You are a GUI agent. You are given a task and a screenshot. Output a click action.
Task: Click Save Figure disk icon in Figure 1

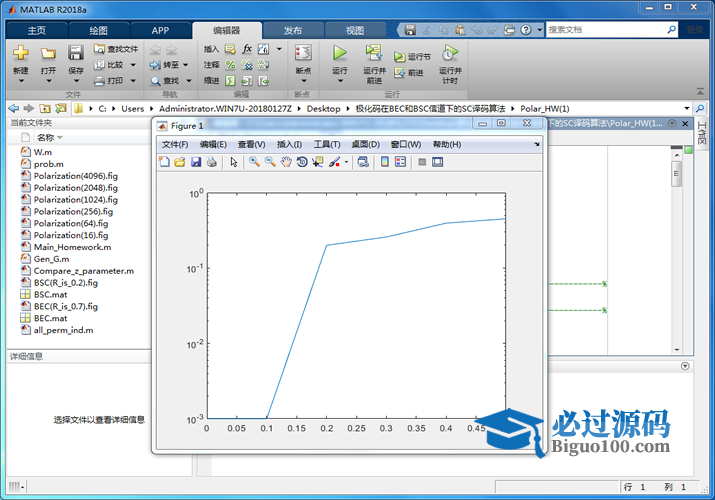[x=196, y=162]
